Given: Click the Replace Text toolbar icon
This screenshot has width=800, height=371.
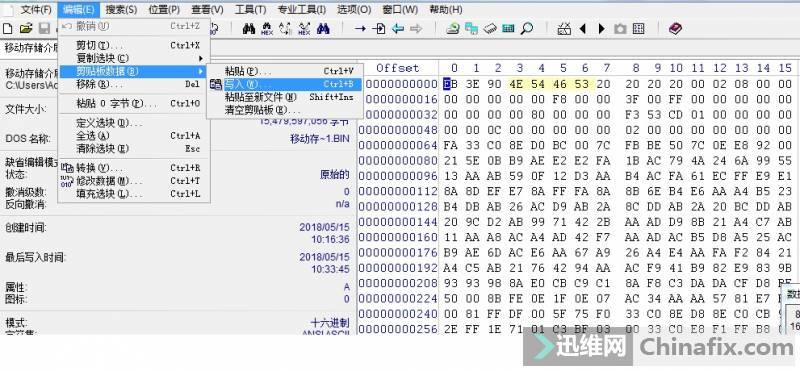Looking at the screenshot, I should 285,29.
